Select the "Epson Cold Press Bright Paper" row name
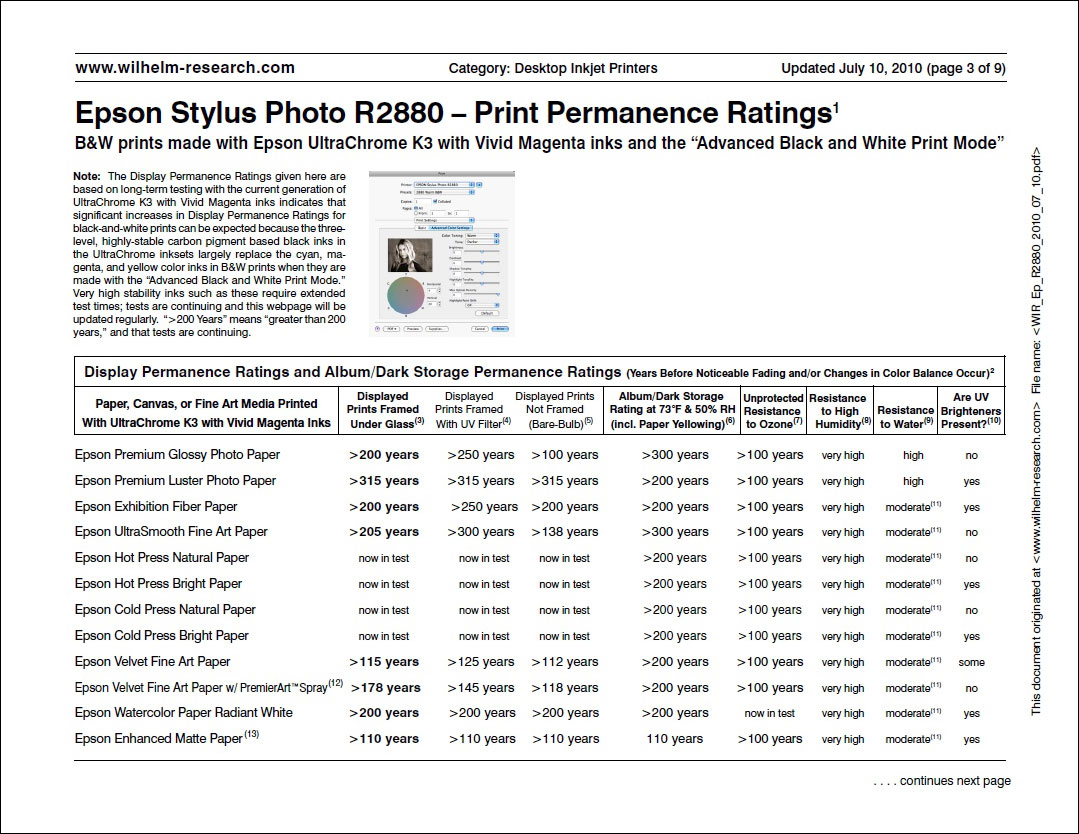Viewport: 1079px width, 834px height. pyautogui.click(x=162, y=636)
